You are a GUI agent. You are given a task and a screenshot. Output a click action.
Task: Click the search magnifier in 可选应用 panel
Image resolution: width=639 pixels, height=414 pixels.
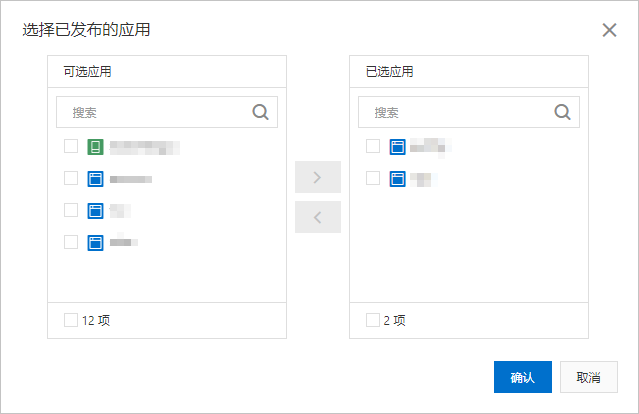coord(260,112)
